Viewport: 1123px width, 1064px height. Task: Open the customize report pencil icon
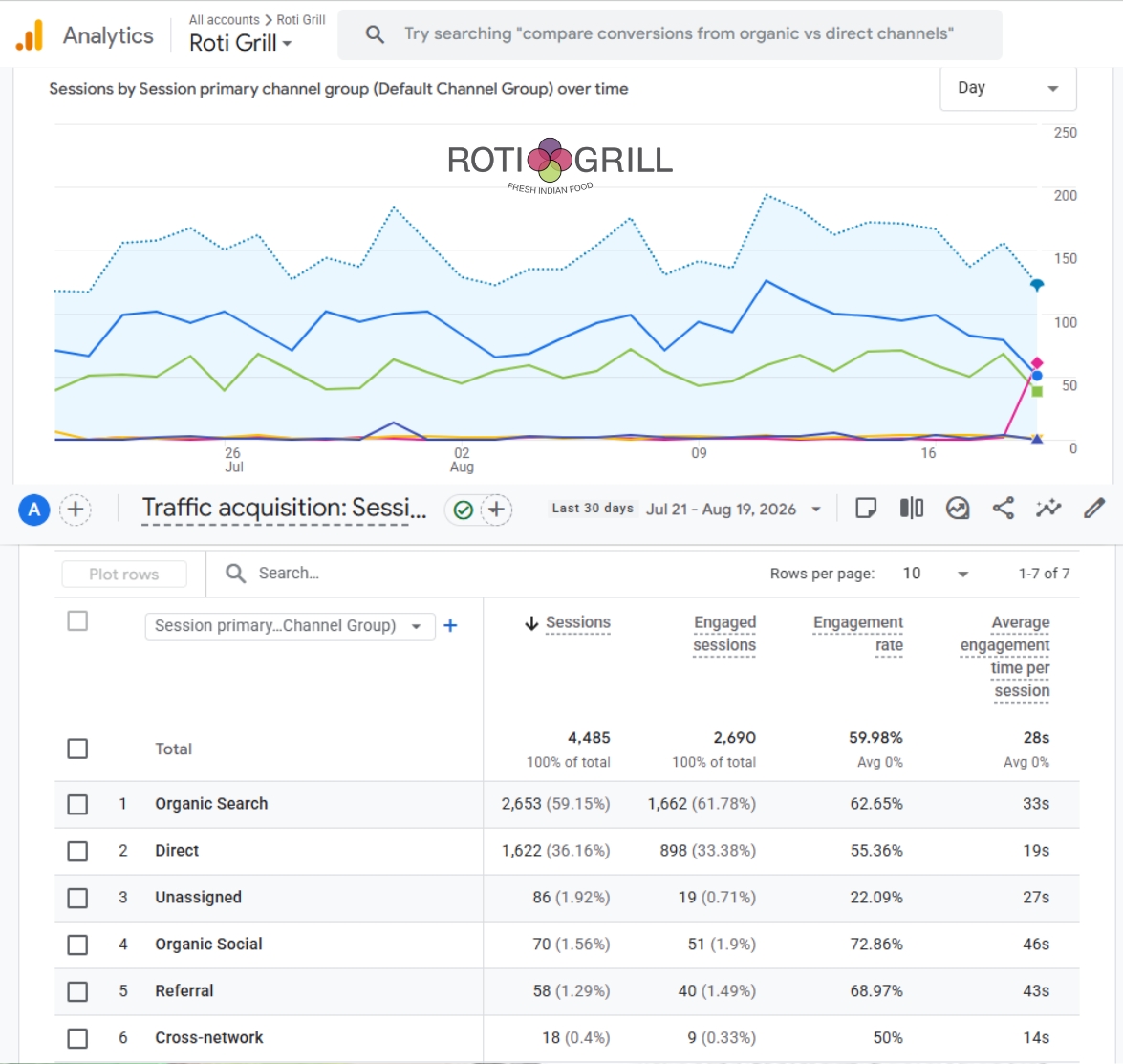pos(1093,509)
